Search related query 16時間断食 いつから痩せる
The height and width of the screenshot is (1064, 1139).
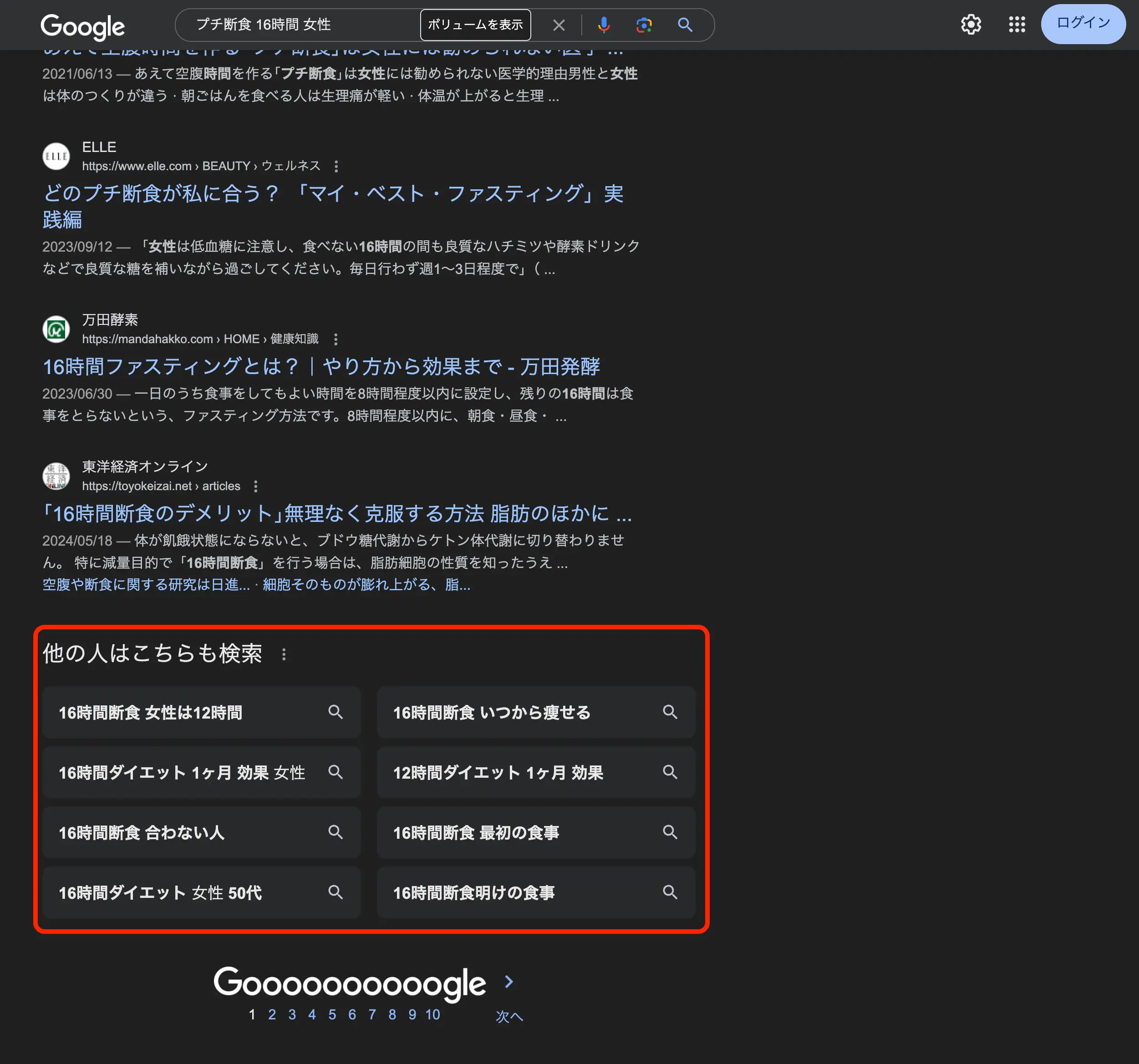[x=536, y=713]
